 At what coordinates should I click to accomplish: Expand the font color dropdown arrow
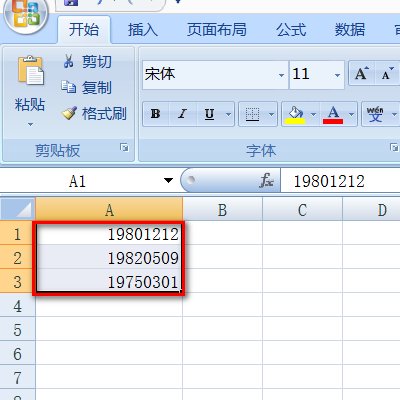point(351,114)
